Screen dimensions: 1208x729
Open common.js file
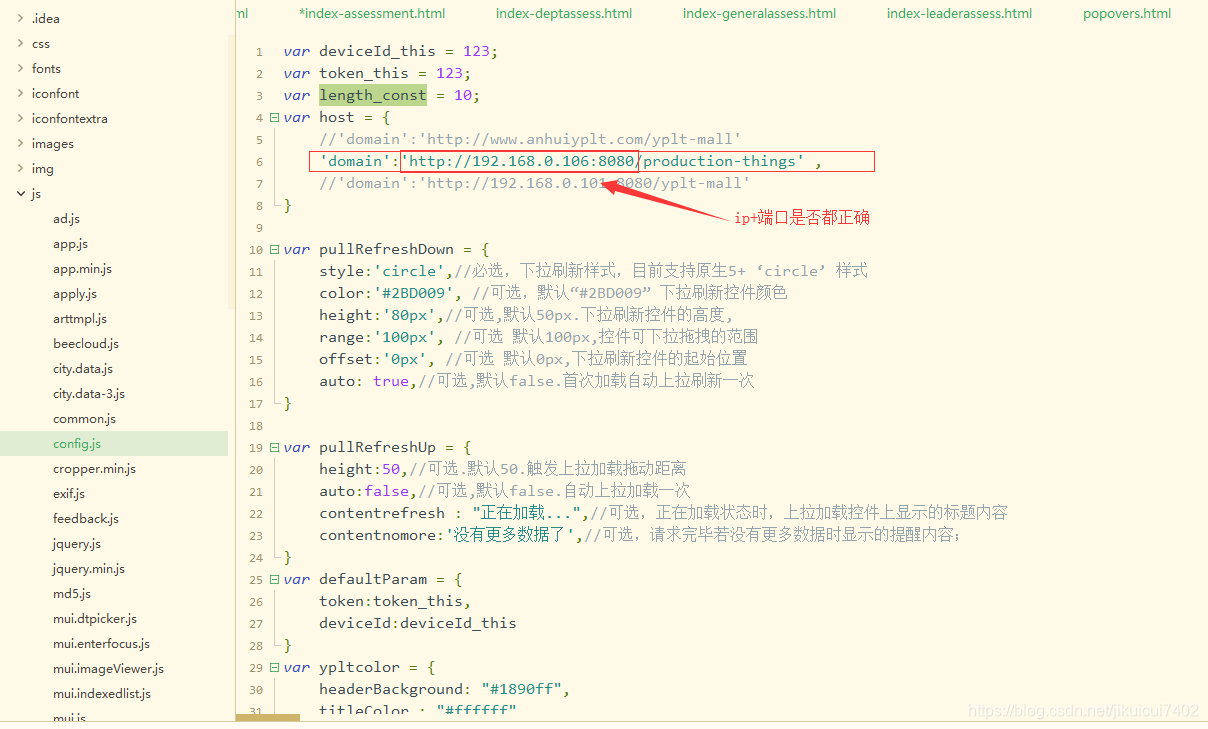point(84,419)
